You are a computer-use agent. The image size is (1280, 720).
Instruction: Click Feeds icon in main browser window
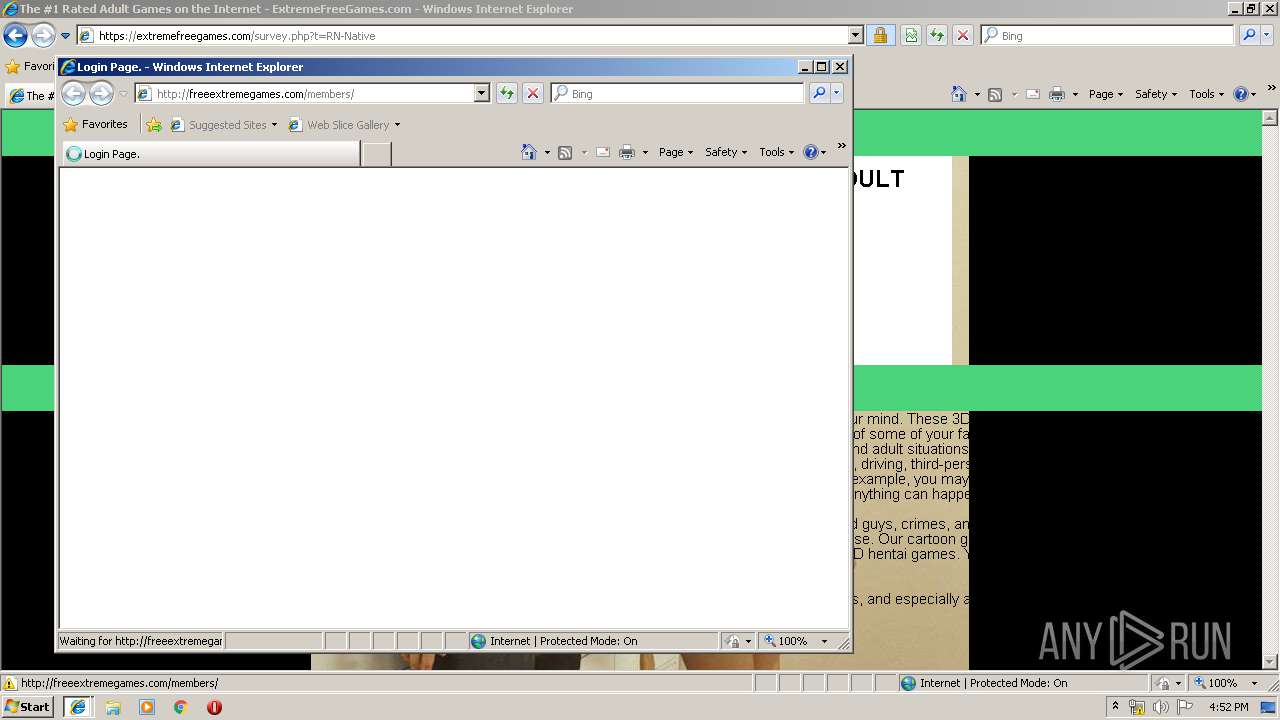pyautogui.click(x=995, y=94)
